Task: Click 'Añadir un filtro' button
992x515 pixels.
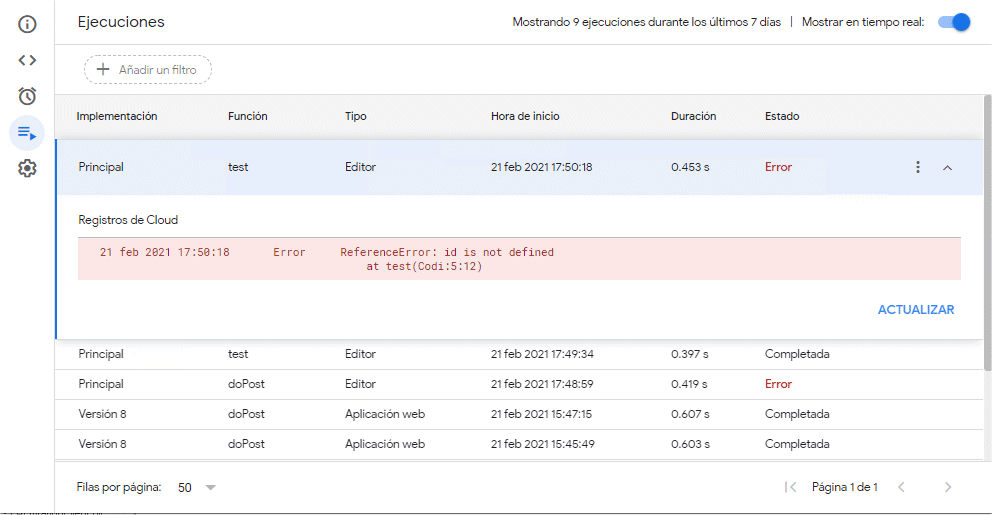Action: tap(148, 70)
